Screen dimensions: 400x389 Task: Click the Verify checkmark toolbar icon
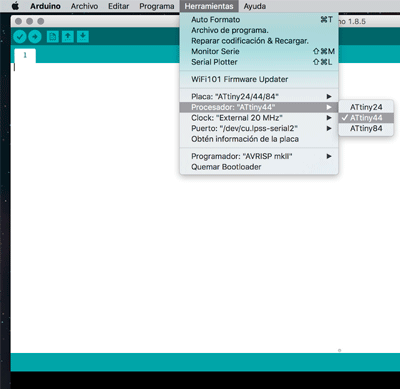coord(20,37)
